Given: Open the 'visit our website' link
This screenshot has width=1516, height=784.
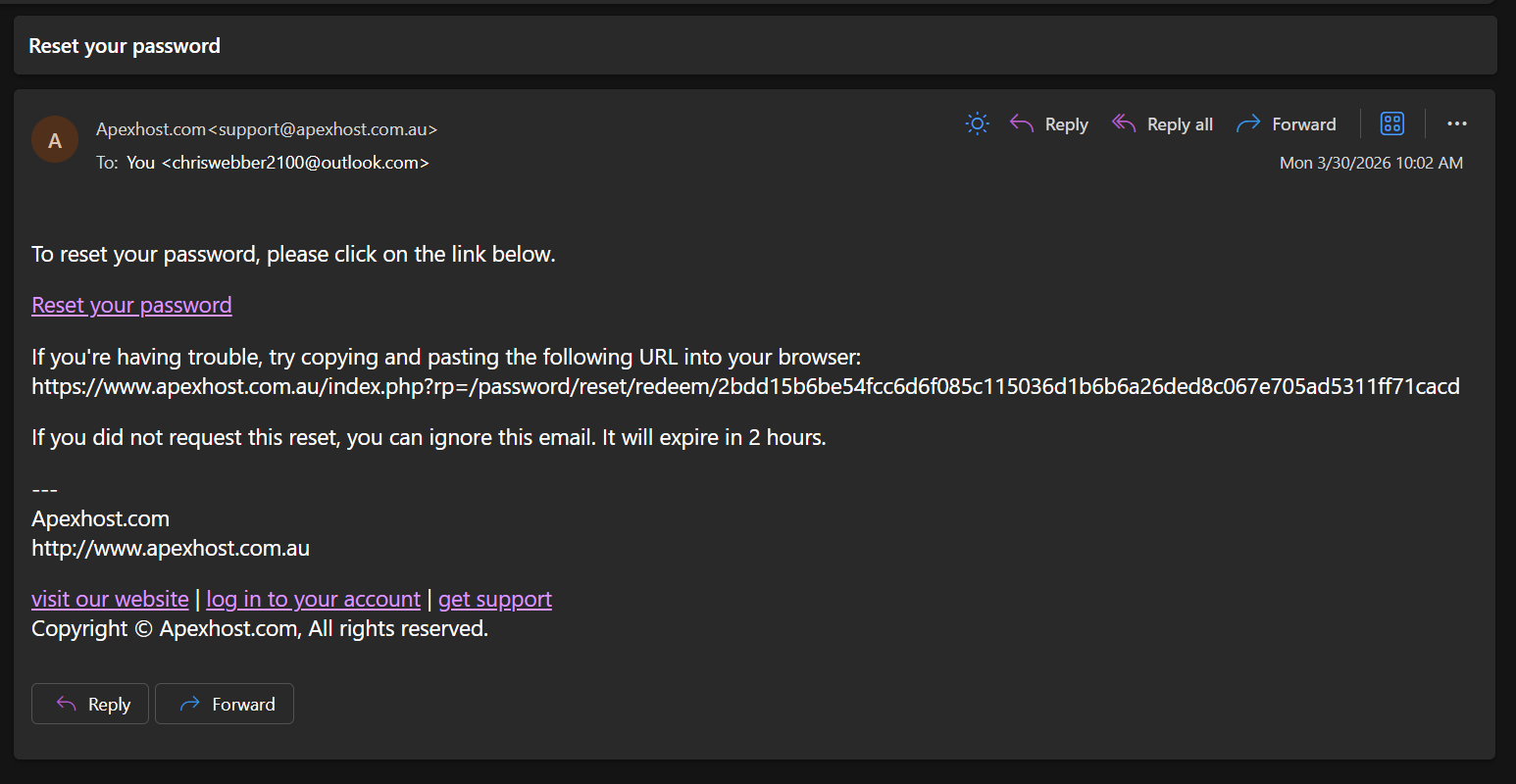Looking at the screenshot, I should [x=110, y=600].
